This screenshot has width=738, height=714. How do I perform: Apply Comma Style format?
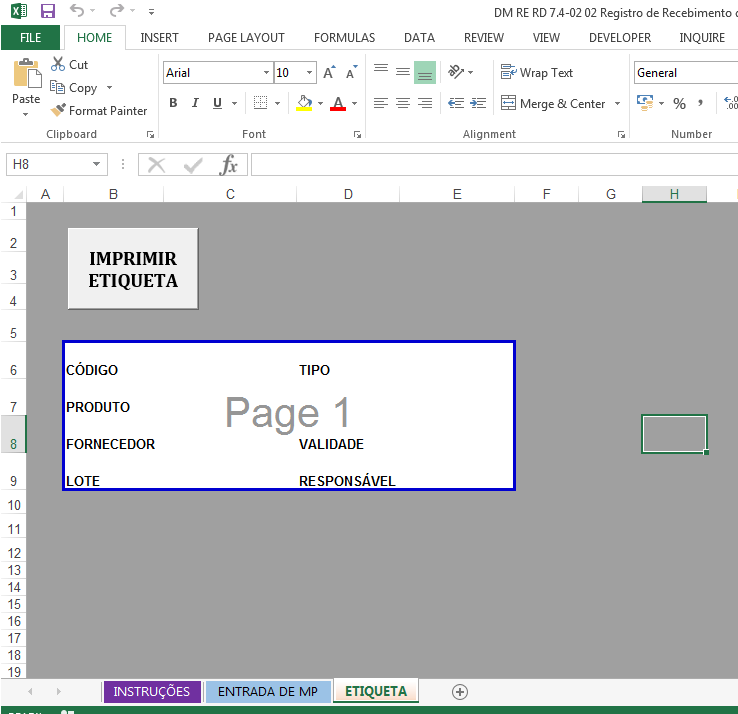click(x=701, y=103)
